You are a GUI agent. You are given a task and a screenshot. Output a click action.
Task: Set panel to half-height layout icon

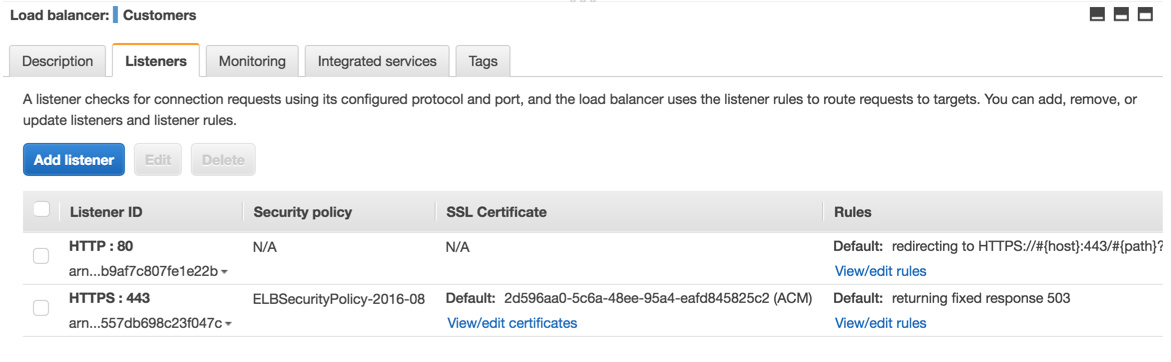(1121, 14)
